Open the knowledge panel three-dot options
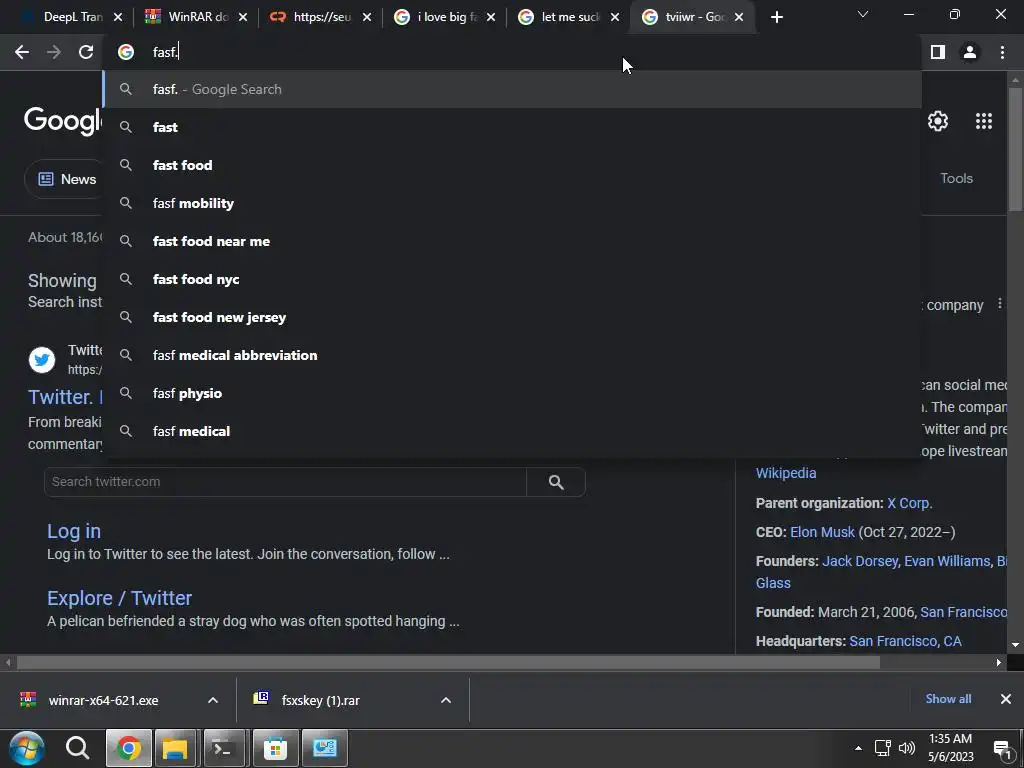Screen dimensions: 1024x768 (999, 304)
